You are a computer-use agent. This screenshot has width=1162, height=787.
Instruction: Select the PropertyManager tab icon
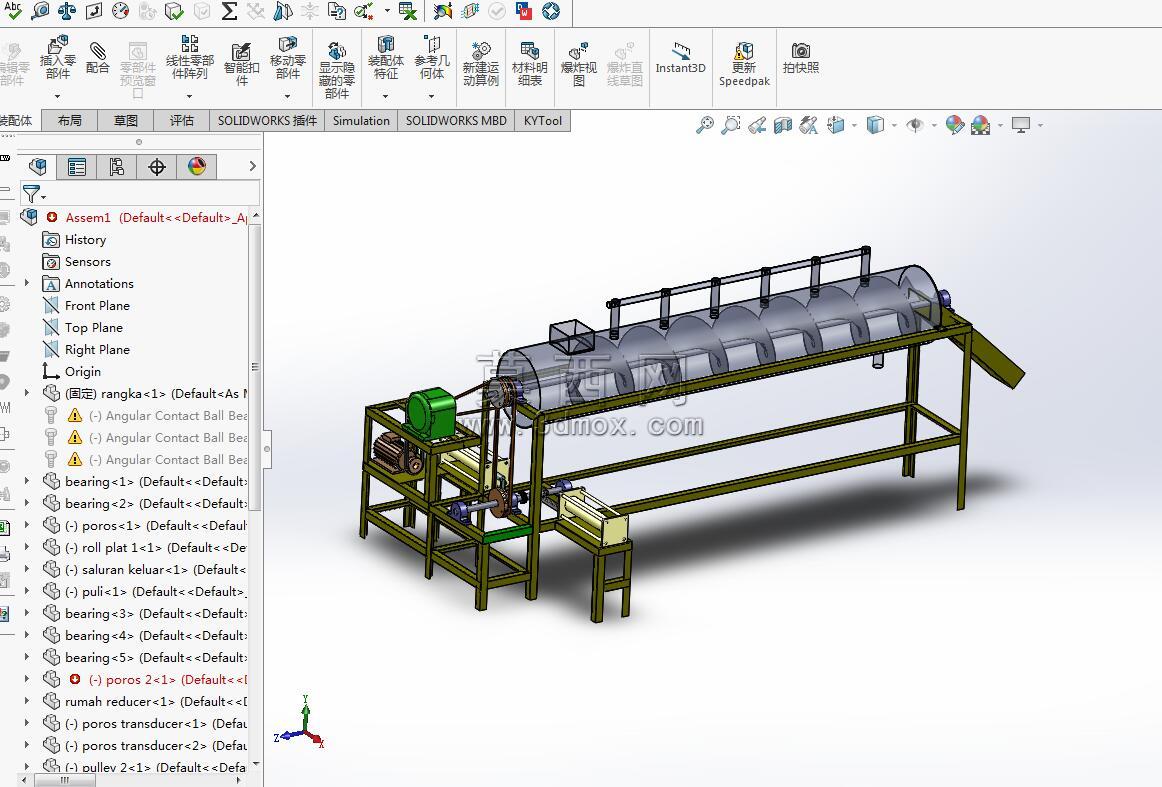point(76,167)
